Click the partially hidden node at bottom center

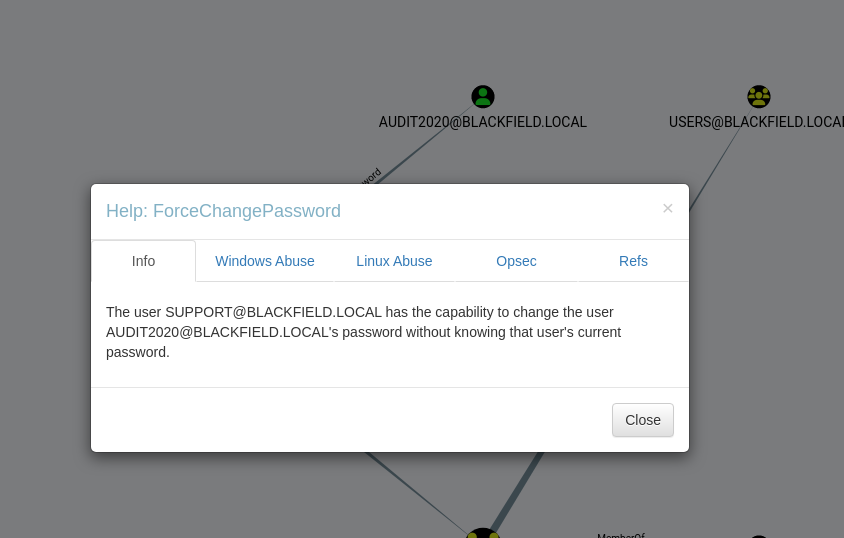pos(482,534)
